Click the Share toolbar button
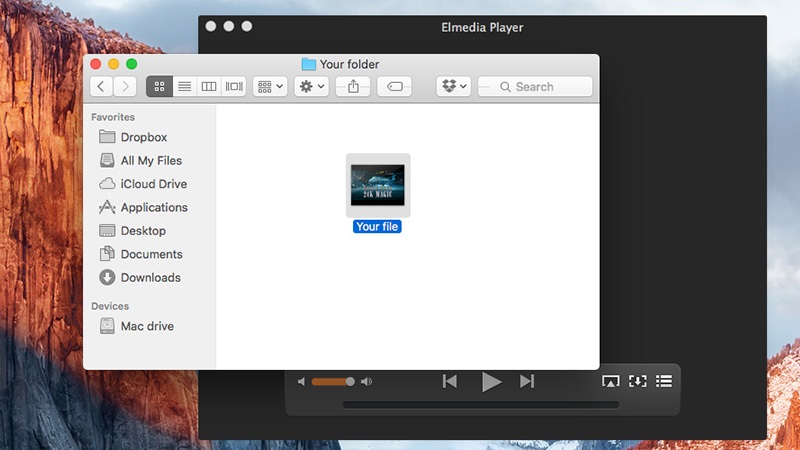 (353, 86)
